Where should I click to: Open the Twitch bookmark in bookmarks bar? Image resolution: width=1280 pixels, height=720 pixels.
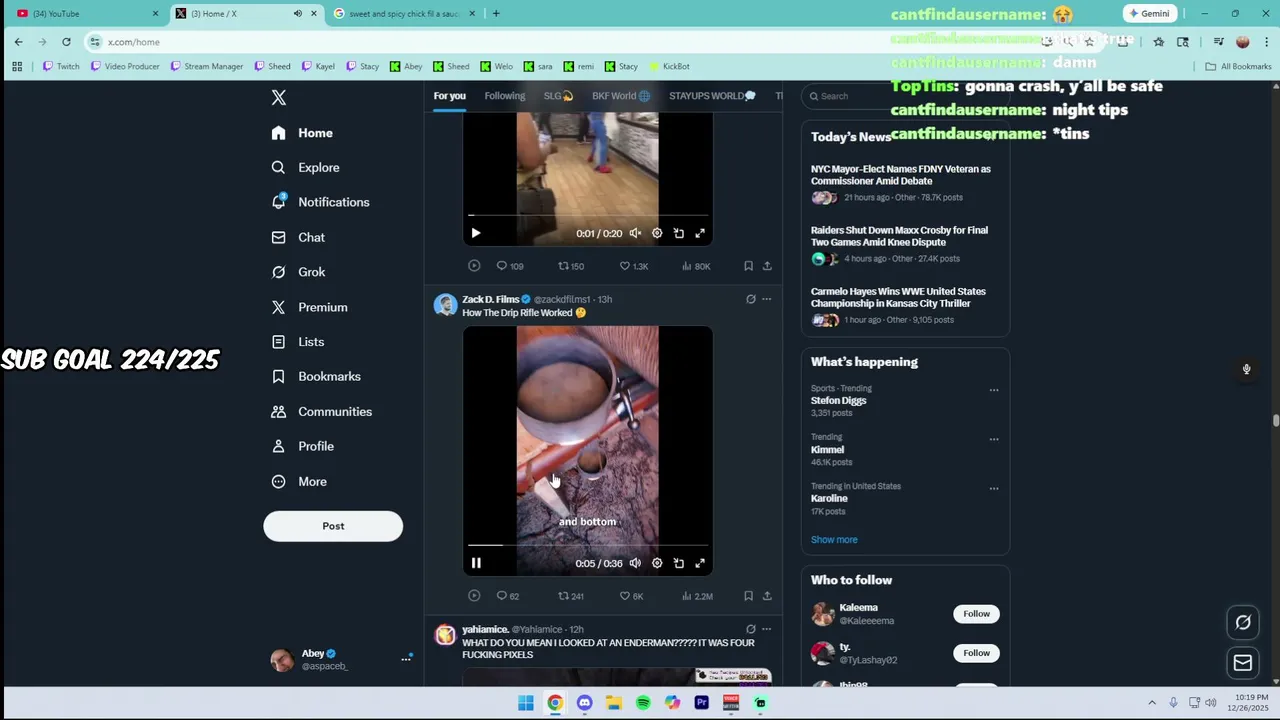61,66
